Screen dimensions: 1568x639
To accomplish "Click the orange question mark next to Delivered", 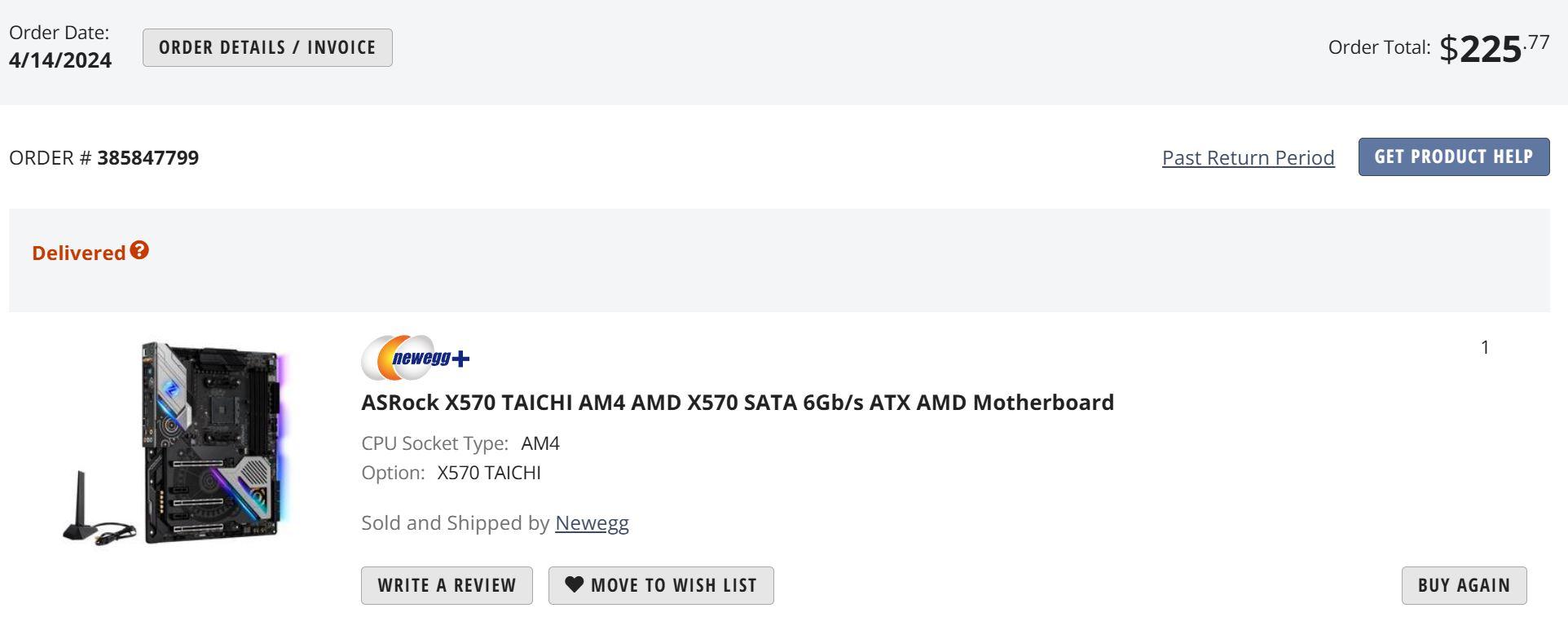I will (138, 251).
